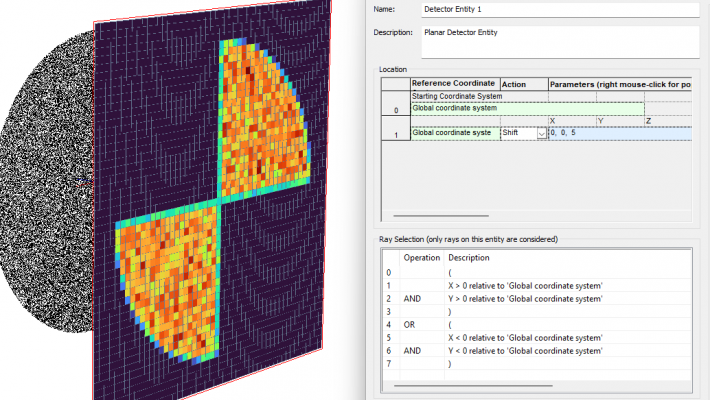Click the 'Reference Coordinate' column header

click(x=455, y=84)
